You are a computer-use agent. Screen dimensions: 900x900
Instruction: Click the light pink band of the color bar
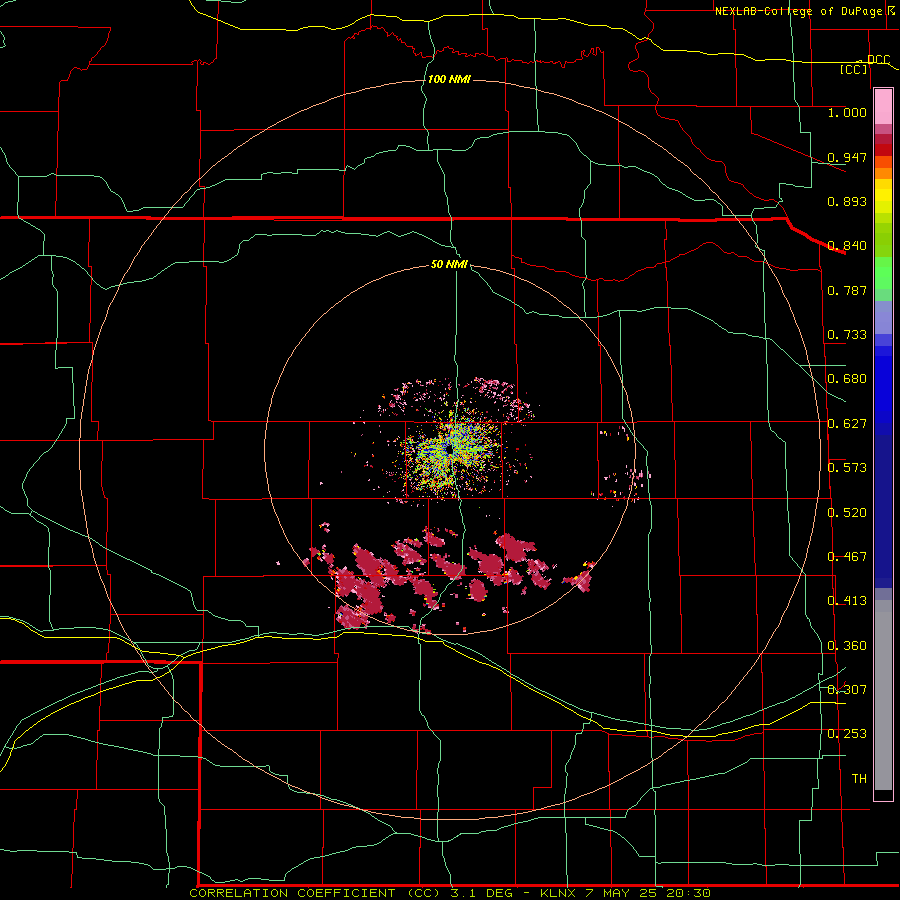[x=883, y=106]
